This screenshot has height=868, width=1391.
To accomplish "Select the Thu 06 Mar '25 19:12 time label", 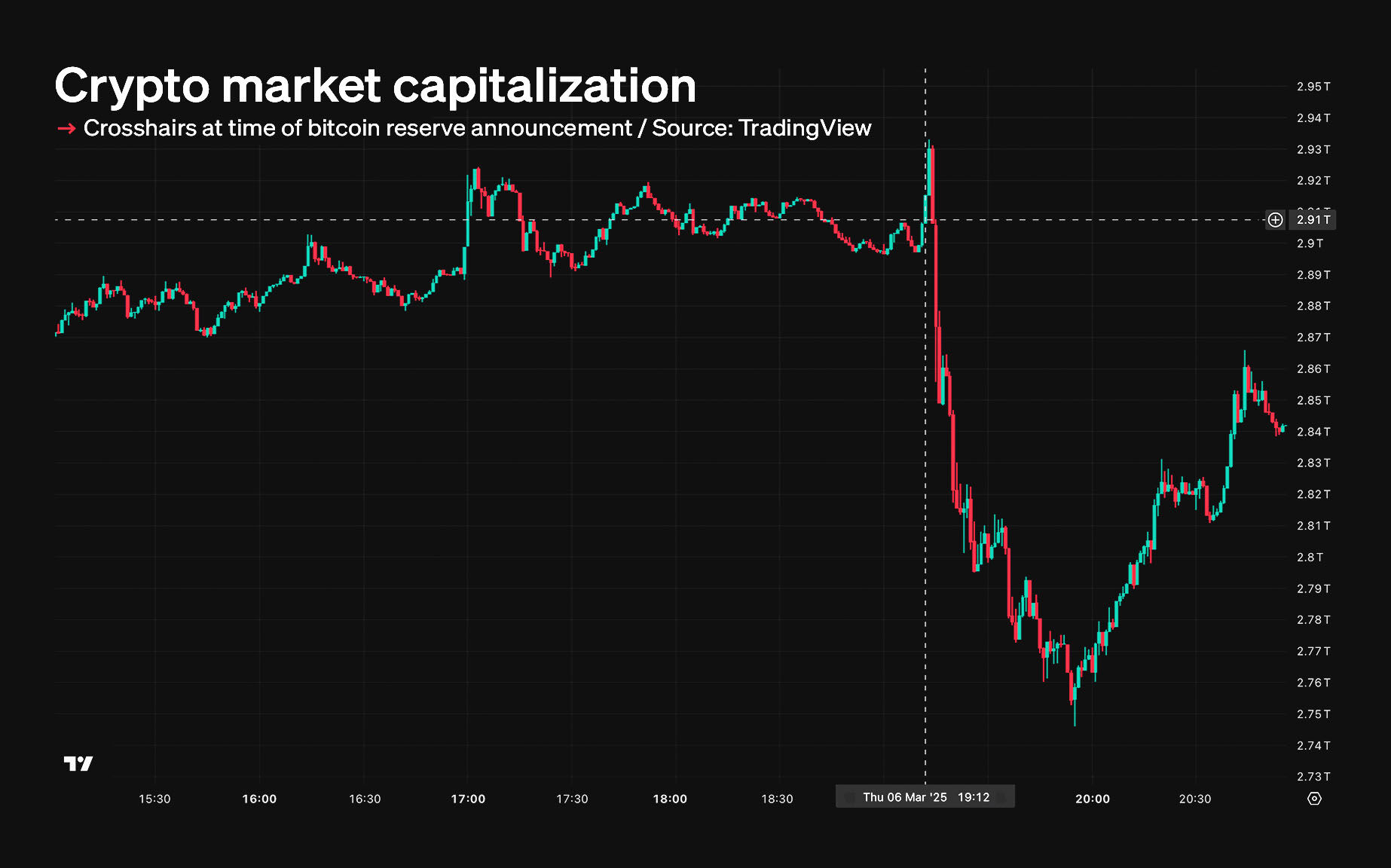I will click(x=925, y=797).
